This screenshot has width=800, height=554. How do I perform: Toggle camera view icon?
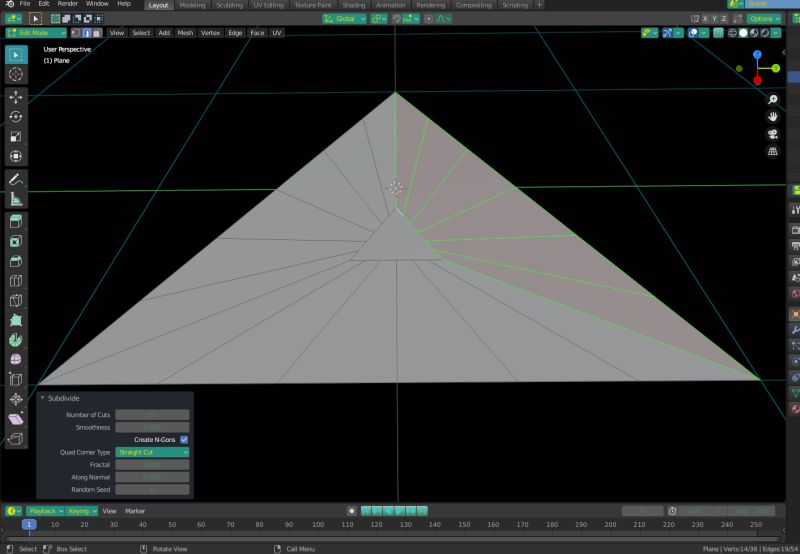coord(773,134)
